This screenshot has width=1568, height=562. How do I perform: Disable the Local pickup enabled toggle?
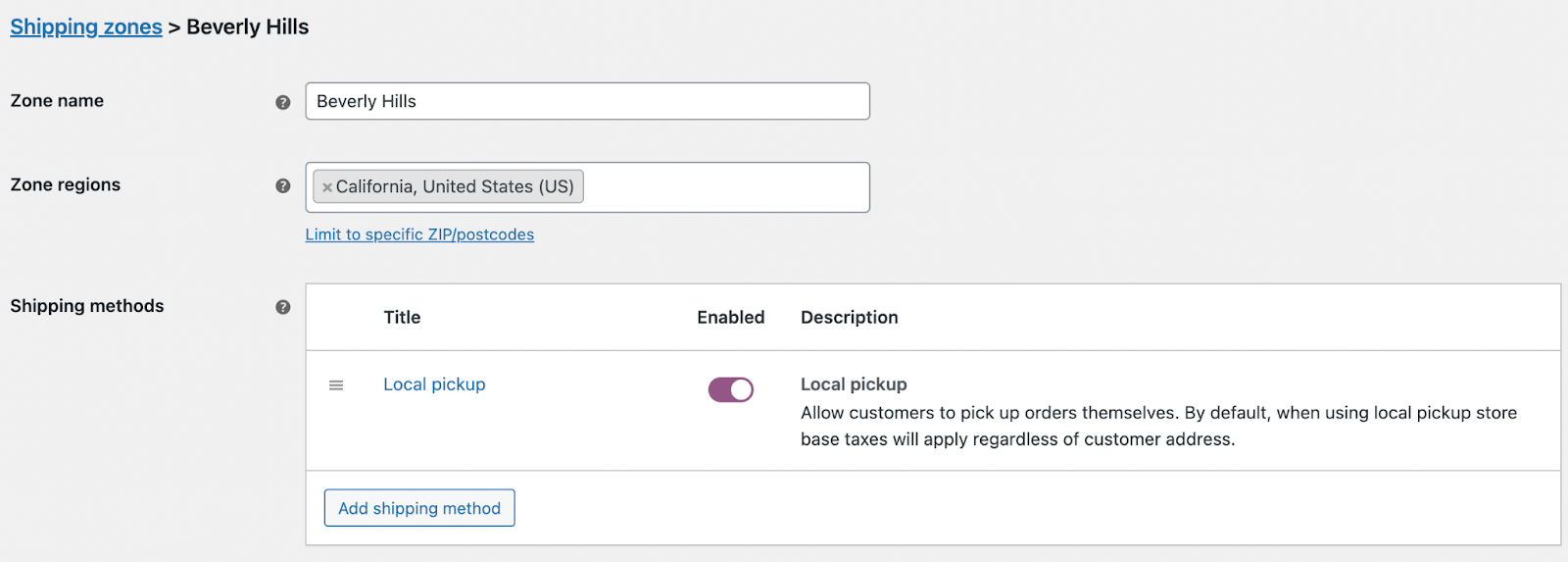coord(731,390)
